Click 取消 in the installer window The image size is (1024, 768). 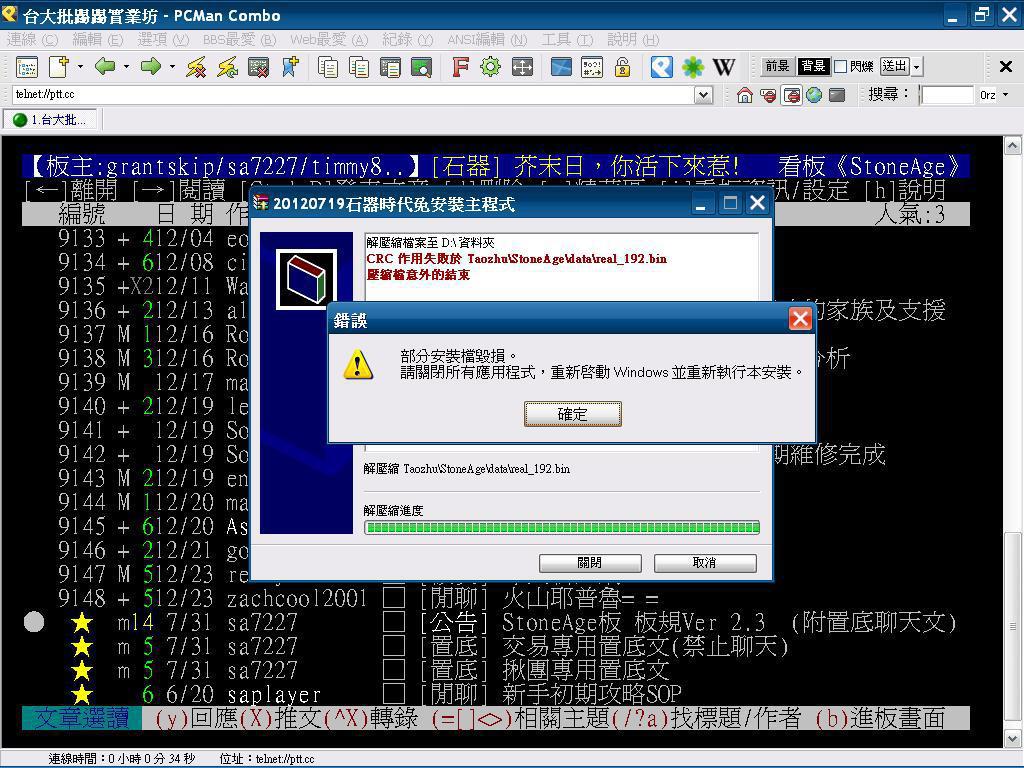(x=705, y=563)
